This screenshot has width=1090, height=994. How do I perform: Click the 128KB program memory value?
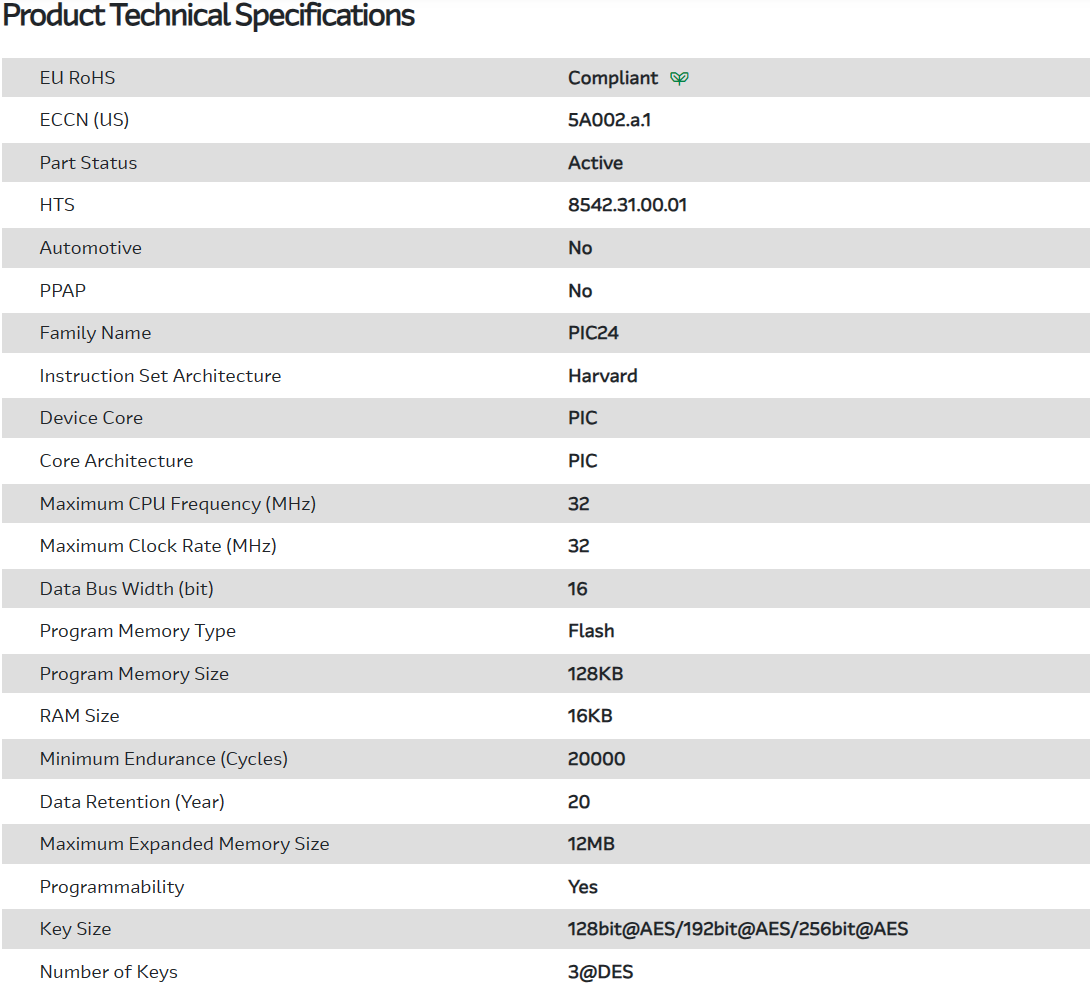click(595, 674)
